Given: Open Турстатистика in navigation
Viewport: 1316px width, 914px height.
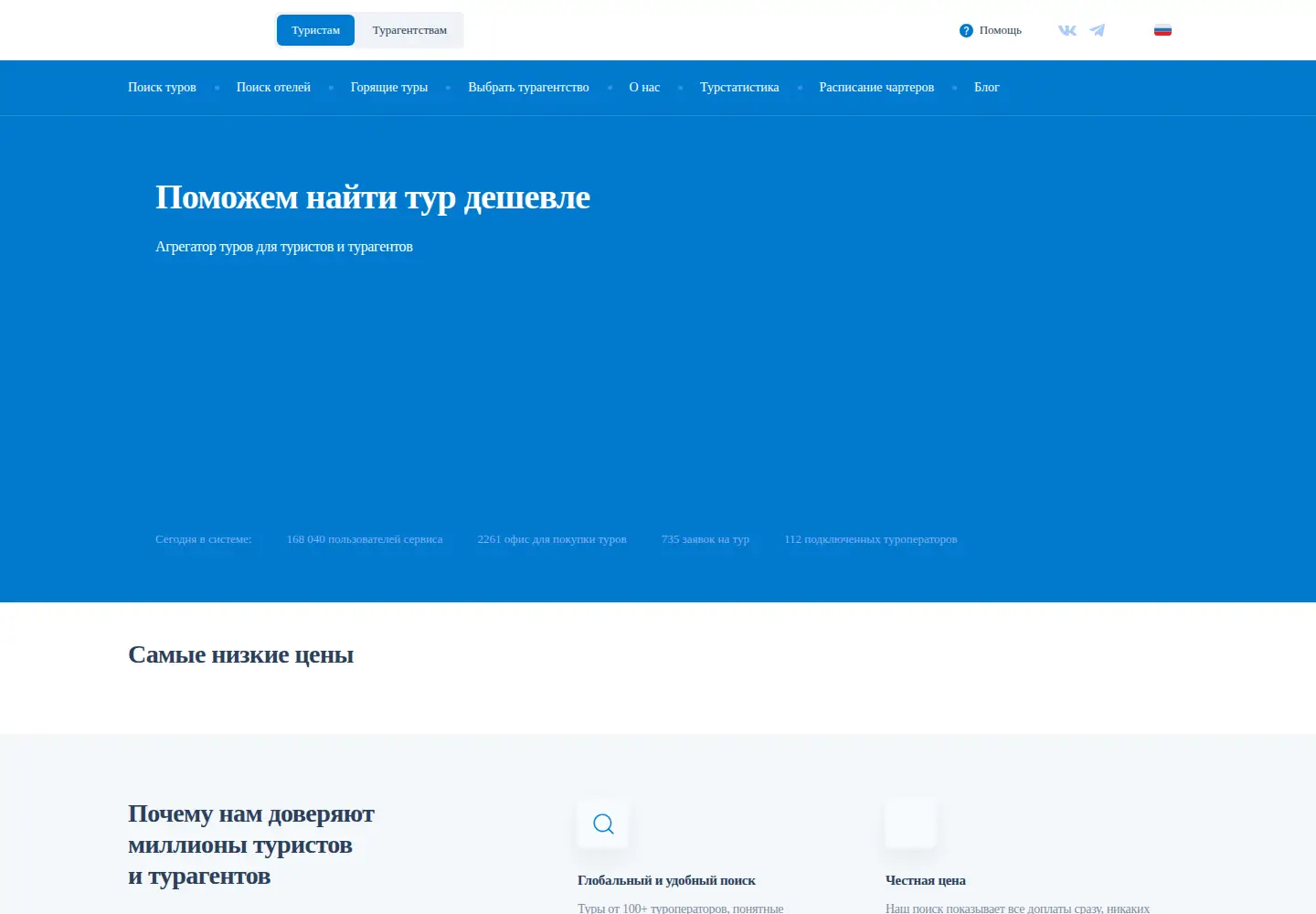Looking at the screenshot, I should coord(739,88).
